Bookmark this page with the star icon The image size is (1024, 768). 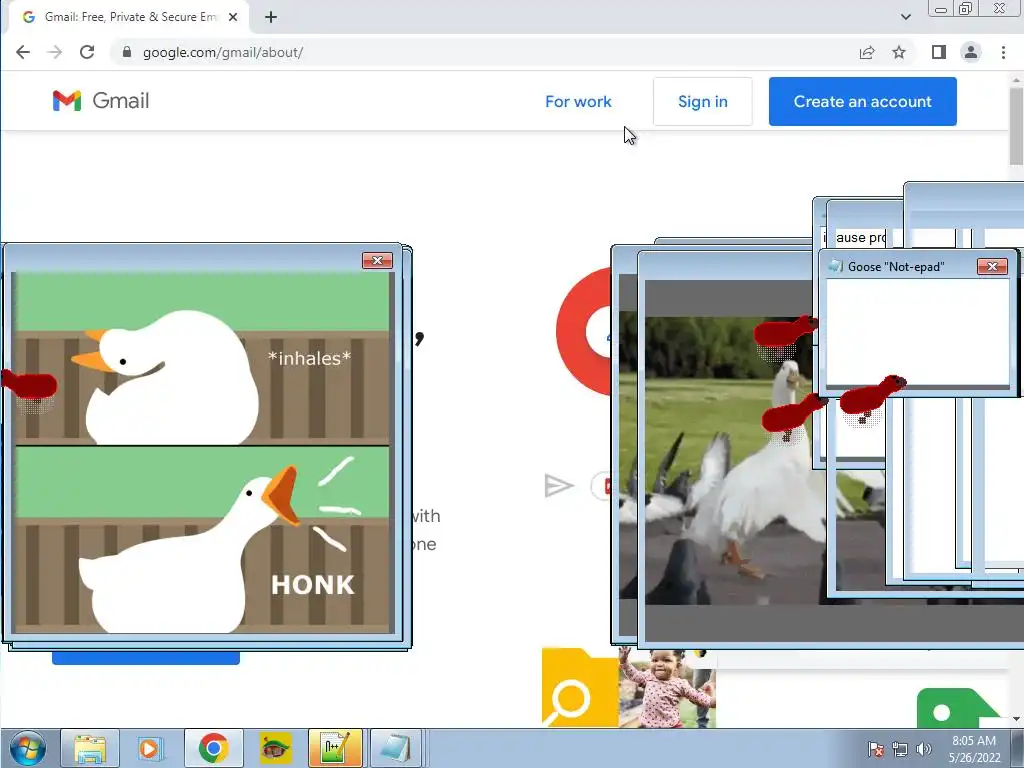point(899,52)
